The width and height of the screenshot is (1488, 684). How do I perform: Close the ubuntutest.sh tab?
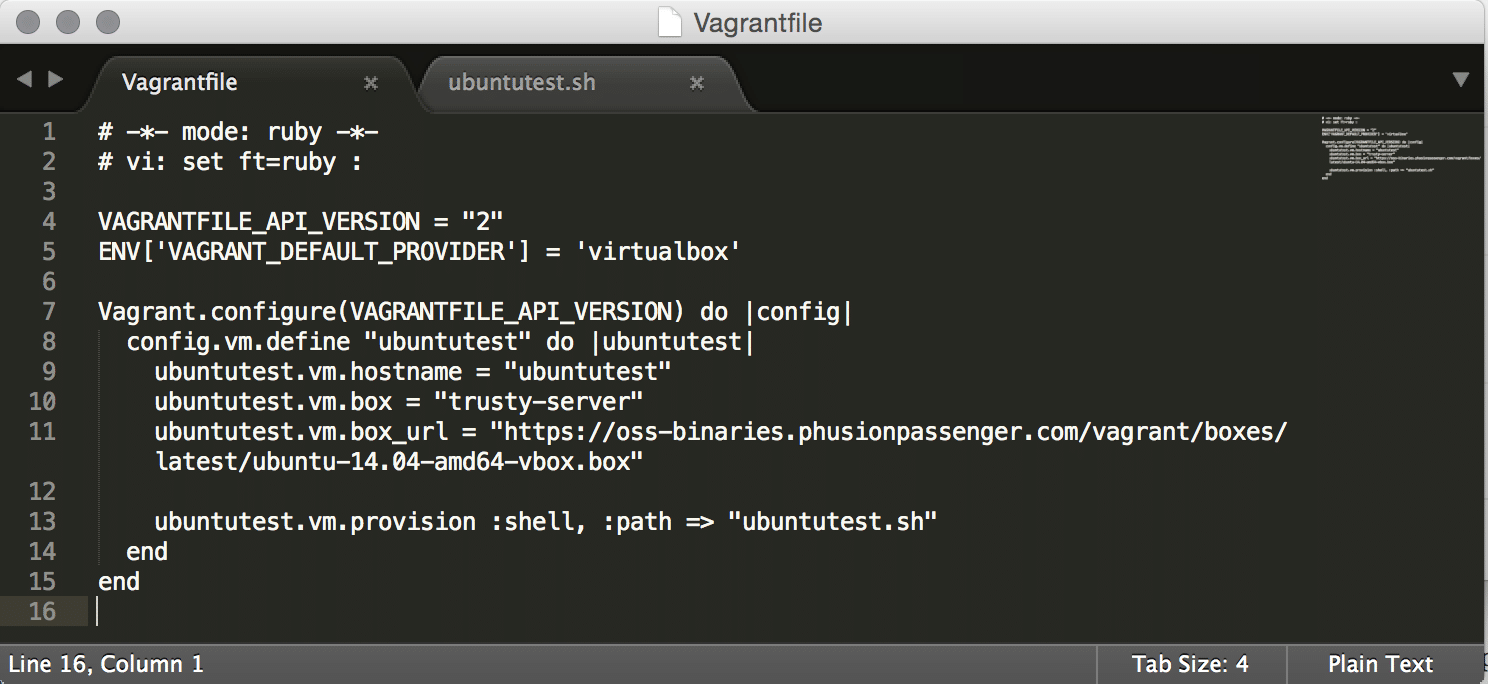[x=697, y=83]
